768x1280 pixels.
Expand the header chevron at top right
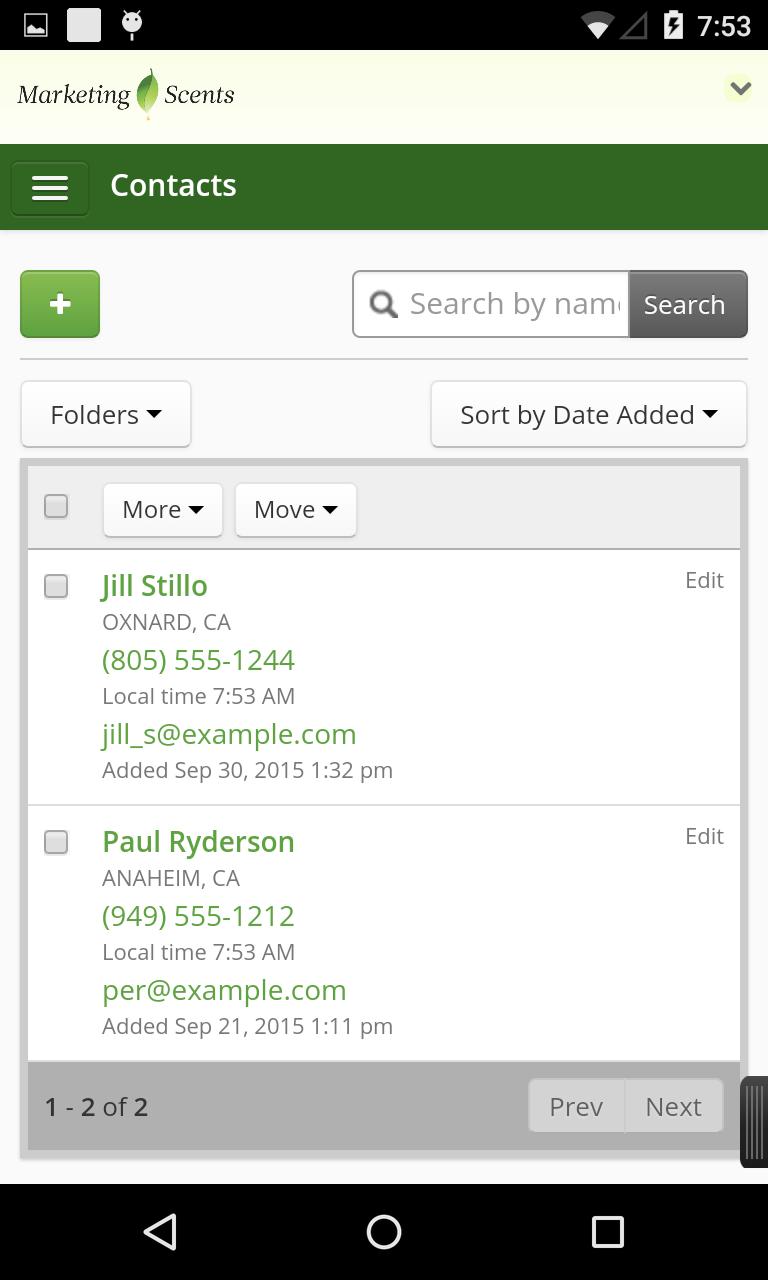pos(739,89)
